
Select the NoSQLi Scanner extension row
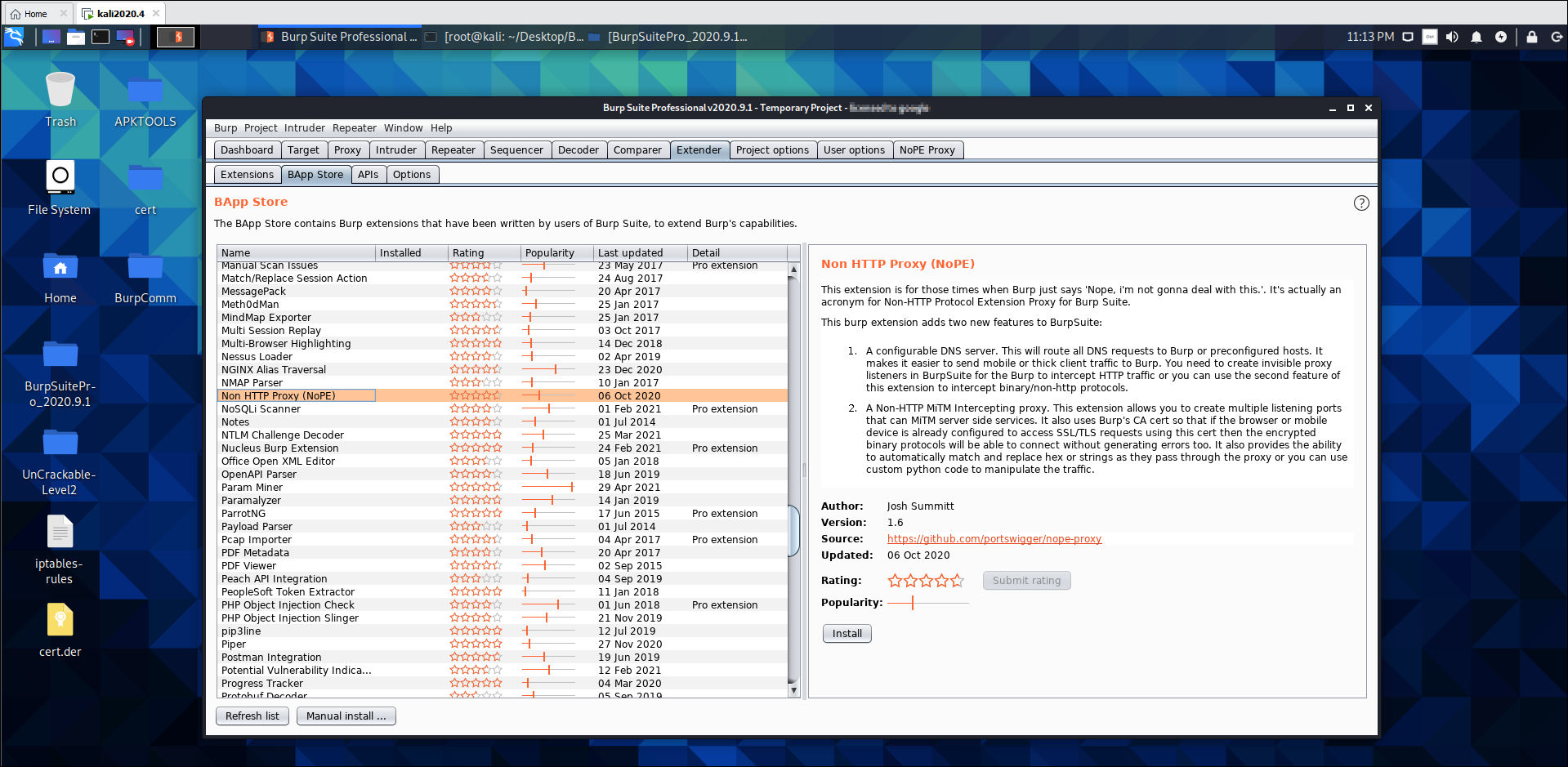click(503, 409)
